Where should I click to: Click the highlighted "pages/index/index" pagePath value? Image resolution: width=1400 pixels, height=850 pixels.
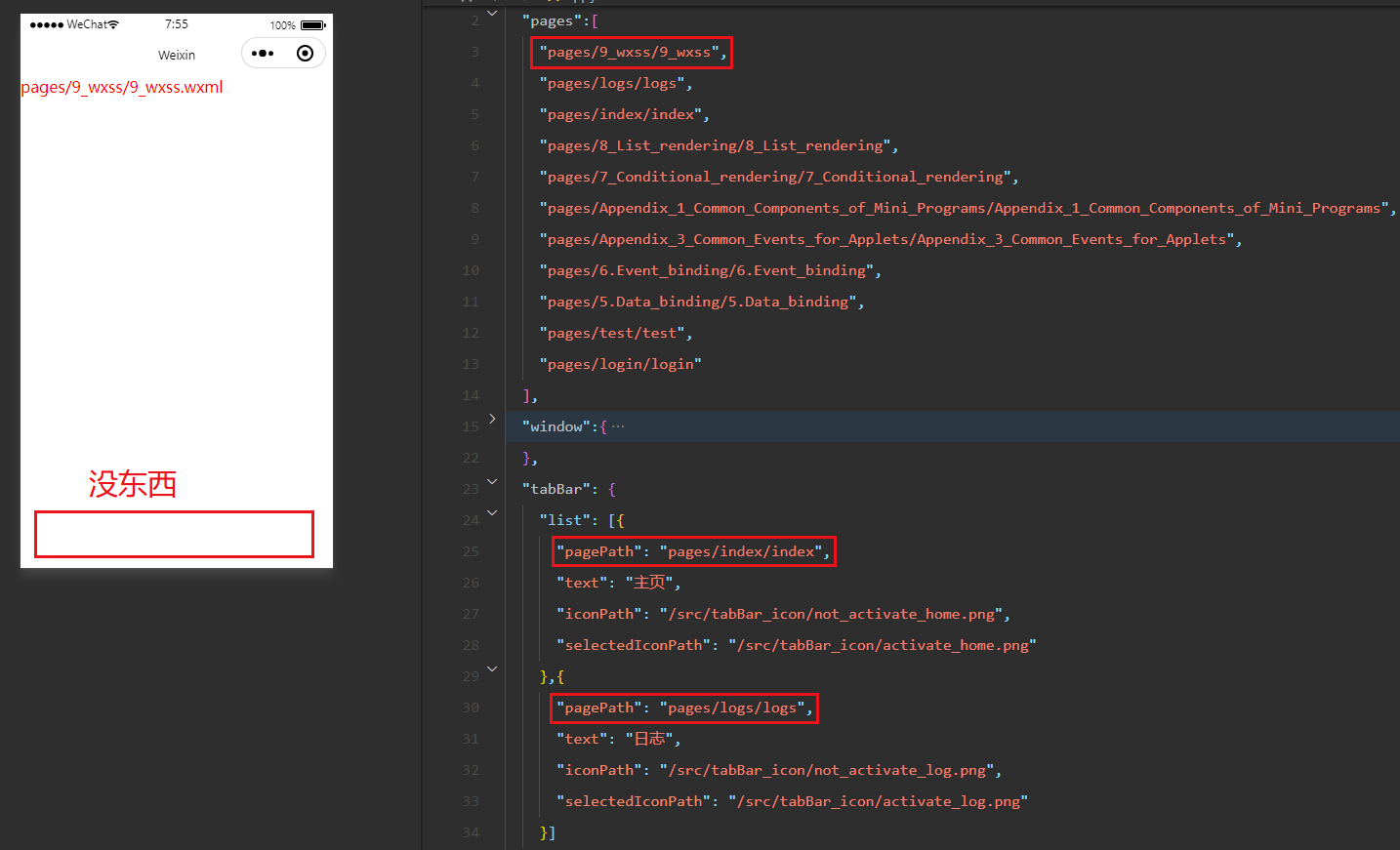pyautogui.click(x=744, y=551)
